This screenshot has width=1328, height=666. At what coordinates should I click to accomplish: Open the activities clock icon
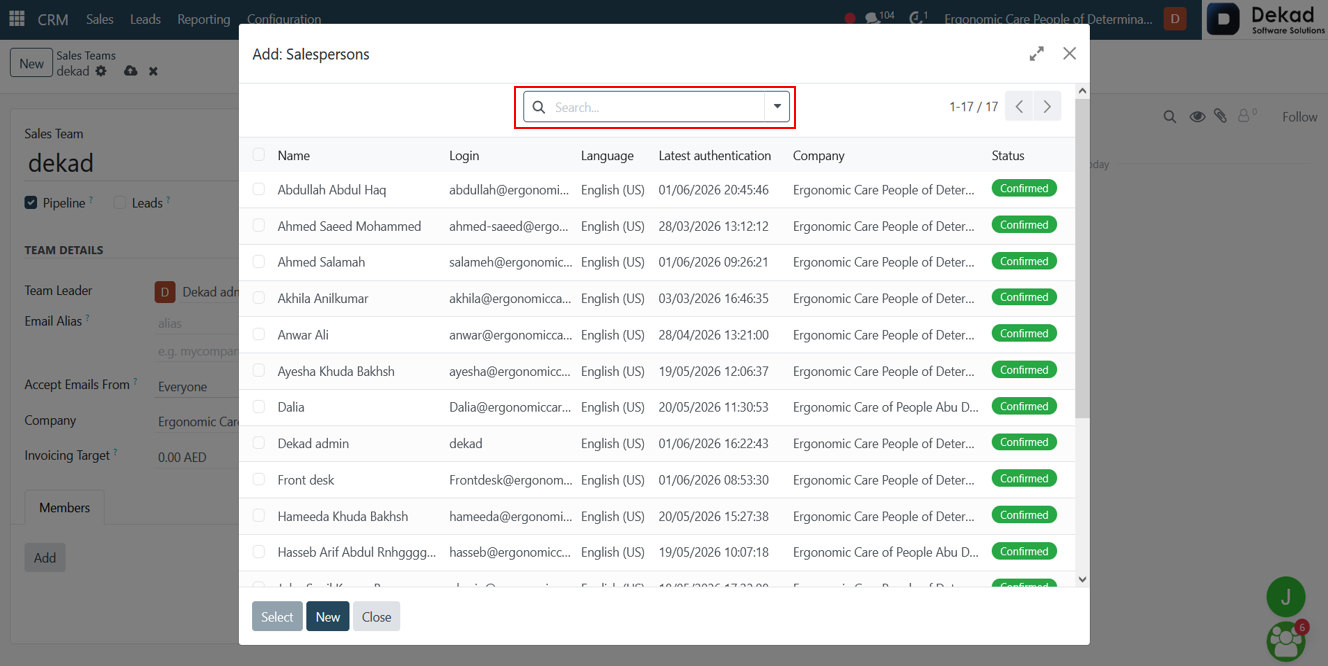[918, 18]
